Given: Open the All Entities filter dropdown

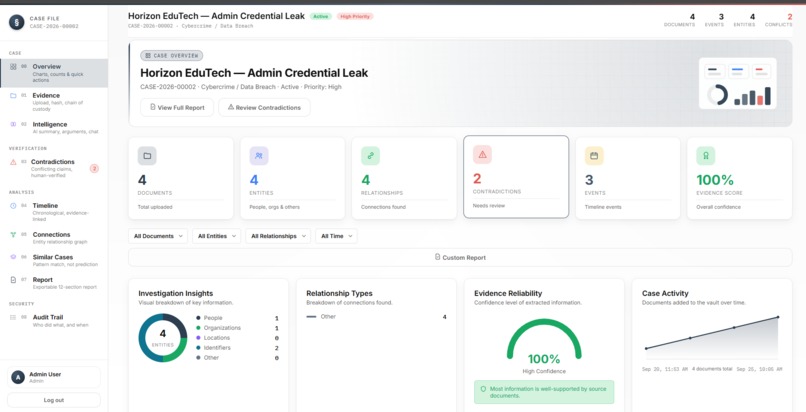Looking at the screenshot, I should click(216, 236).
